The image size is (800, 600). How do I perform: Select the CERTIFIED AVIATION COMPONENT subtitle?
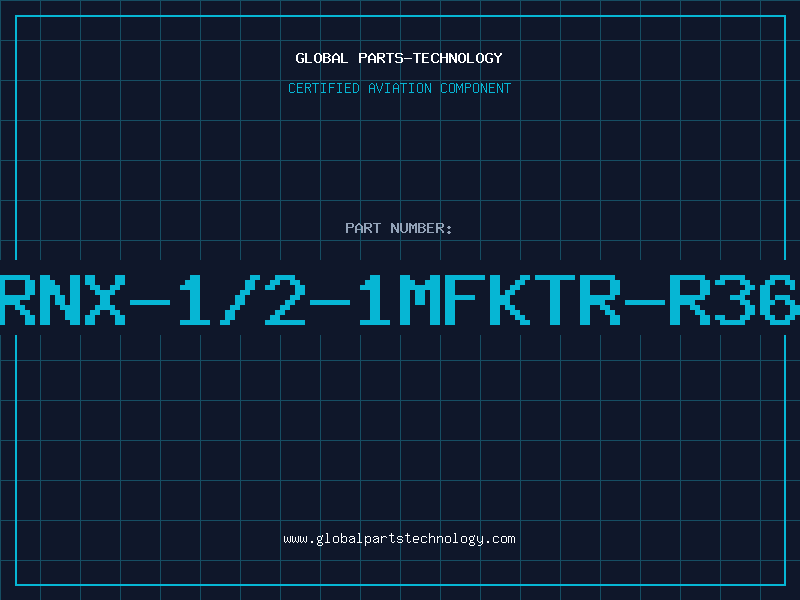(x=399, y=88)
